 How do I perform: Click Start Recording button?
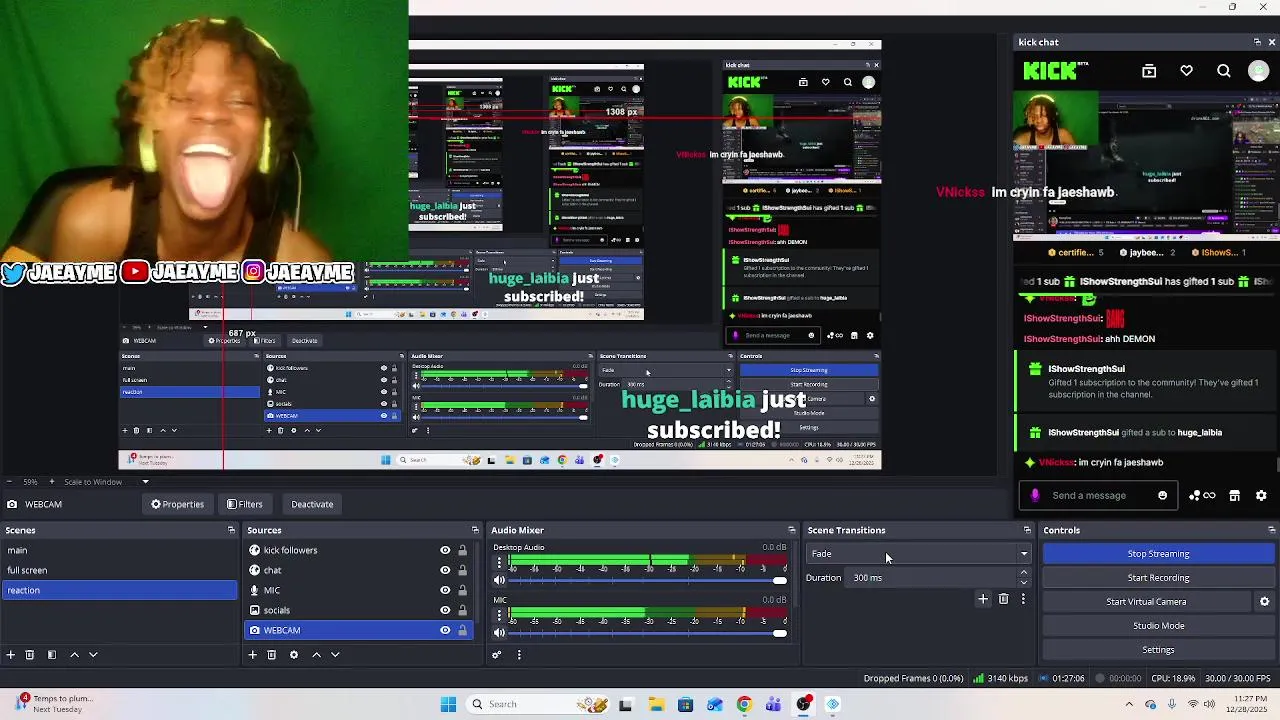[x=1158, y=578]
